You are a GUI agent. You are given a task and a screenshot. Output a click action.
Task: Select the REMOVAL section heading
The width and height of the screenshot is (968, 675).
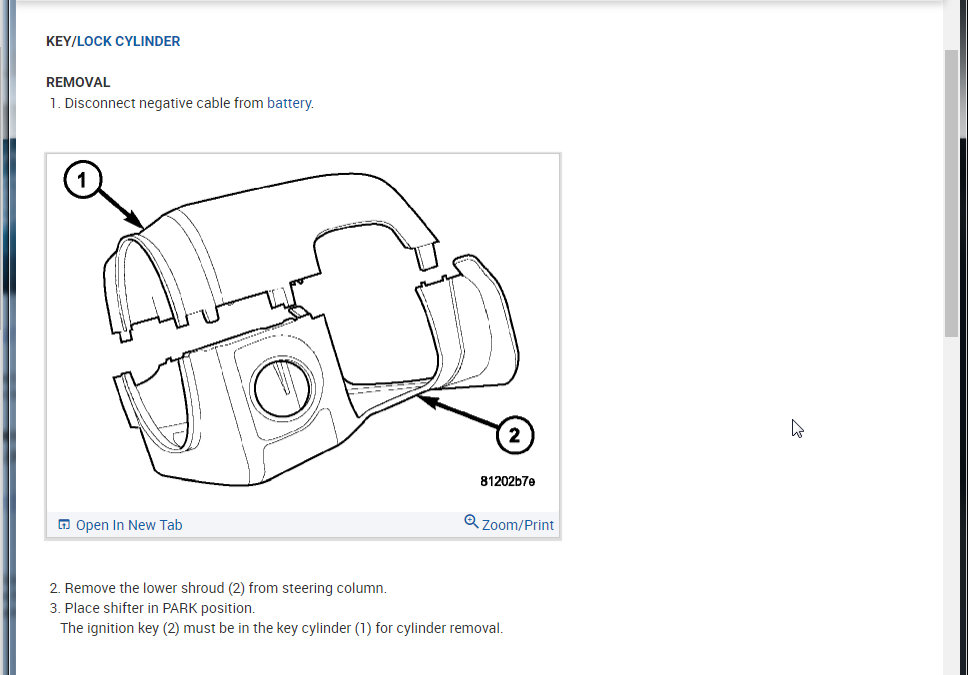tap(78, 82)
